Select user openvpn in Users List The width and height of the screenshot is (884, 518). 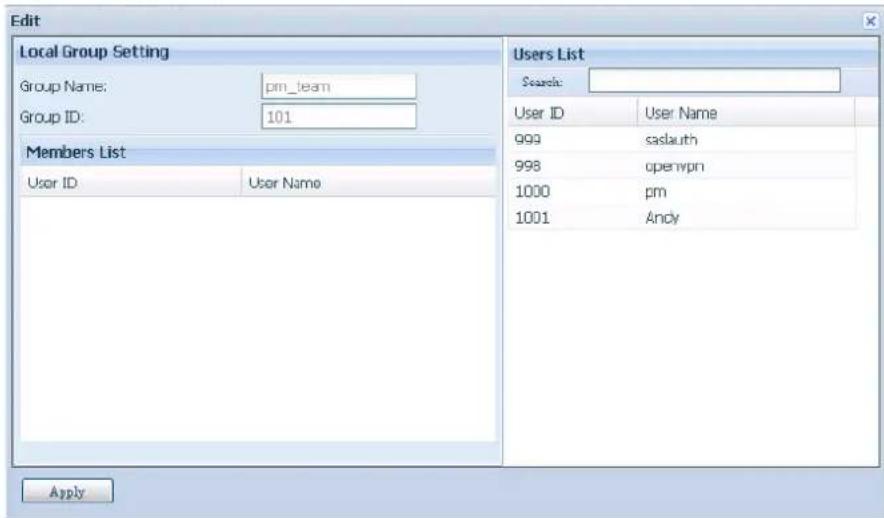(x=671, y=165)
